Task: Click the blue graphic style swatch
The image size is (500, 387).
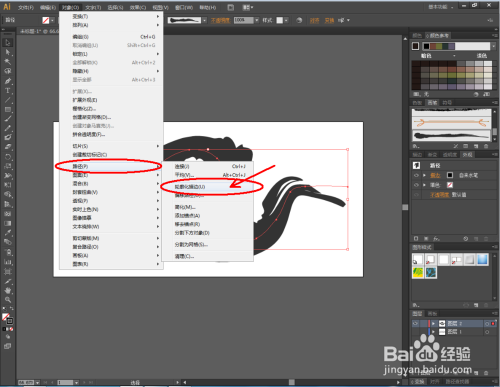Action: pyautogui.click(x=482, y=259)
